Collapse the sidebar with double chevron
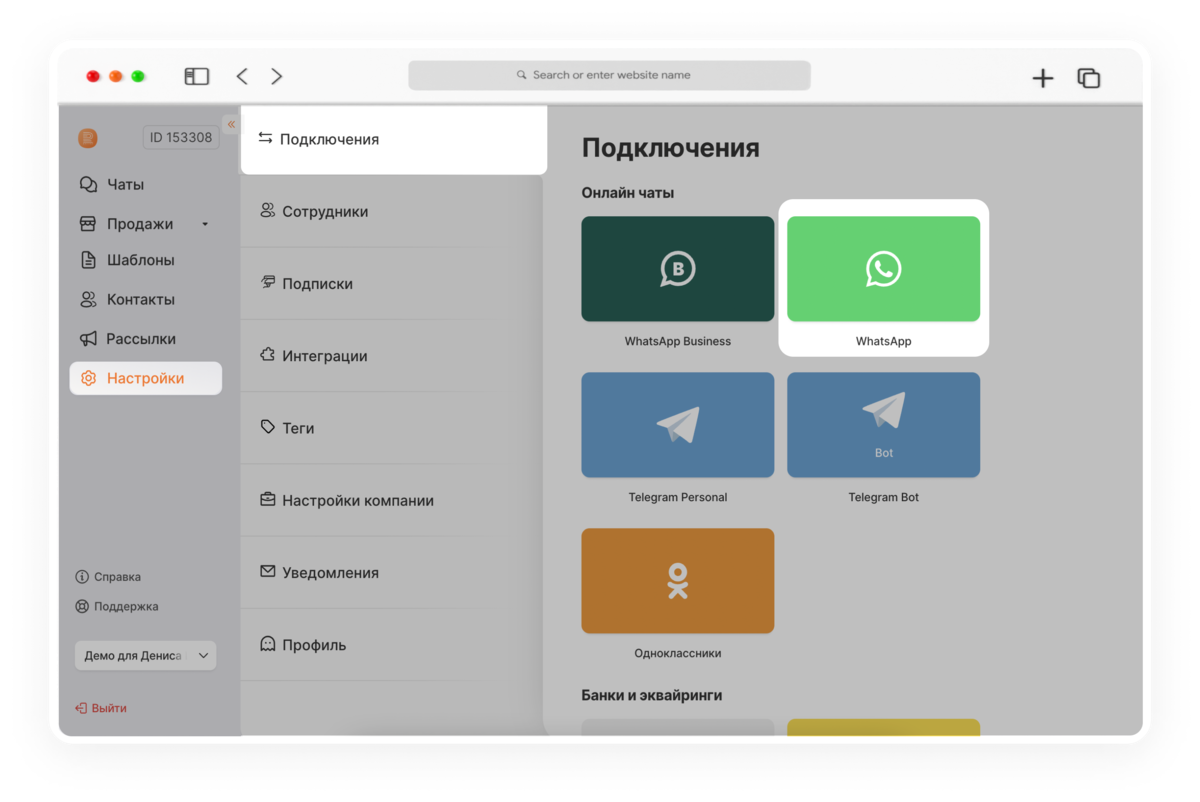This screenshot has height=802, width=1200. (x=231, y=125)
